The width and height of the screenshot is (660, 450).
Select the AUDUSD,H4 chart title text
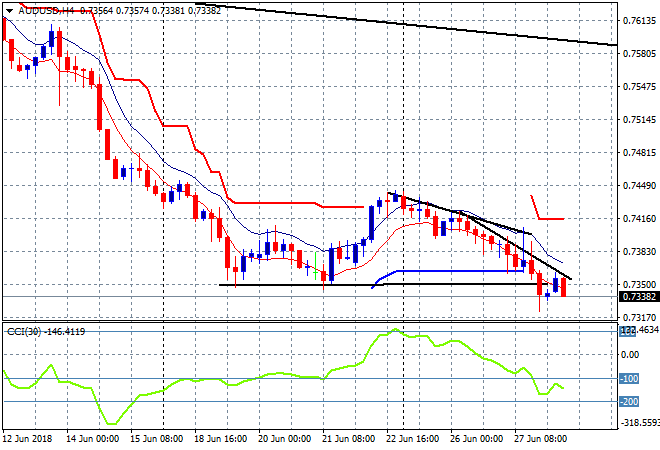[46, 11]
